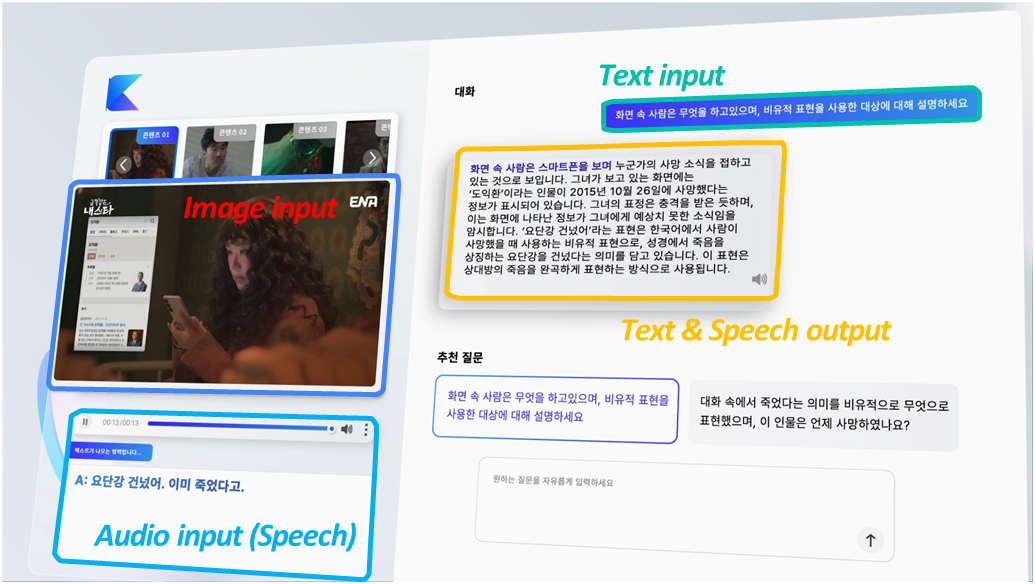Click the audio time 00:13/00:13

coord(120,422)
